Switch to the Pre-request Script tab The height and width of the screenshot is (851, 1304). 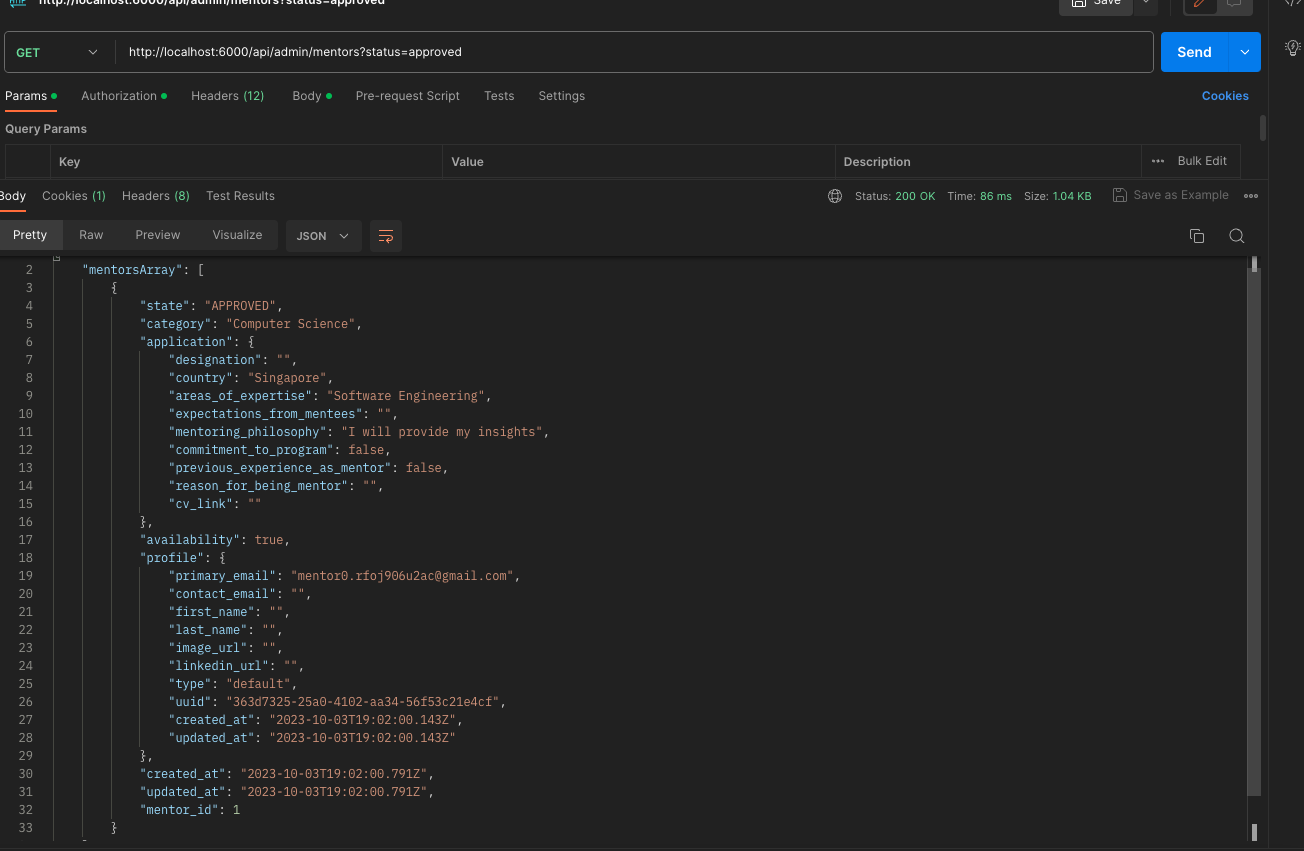[x=407, y=96]
